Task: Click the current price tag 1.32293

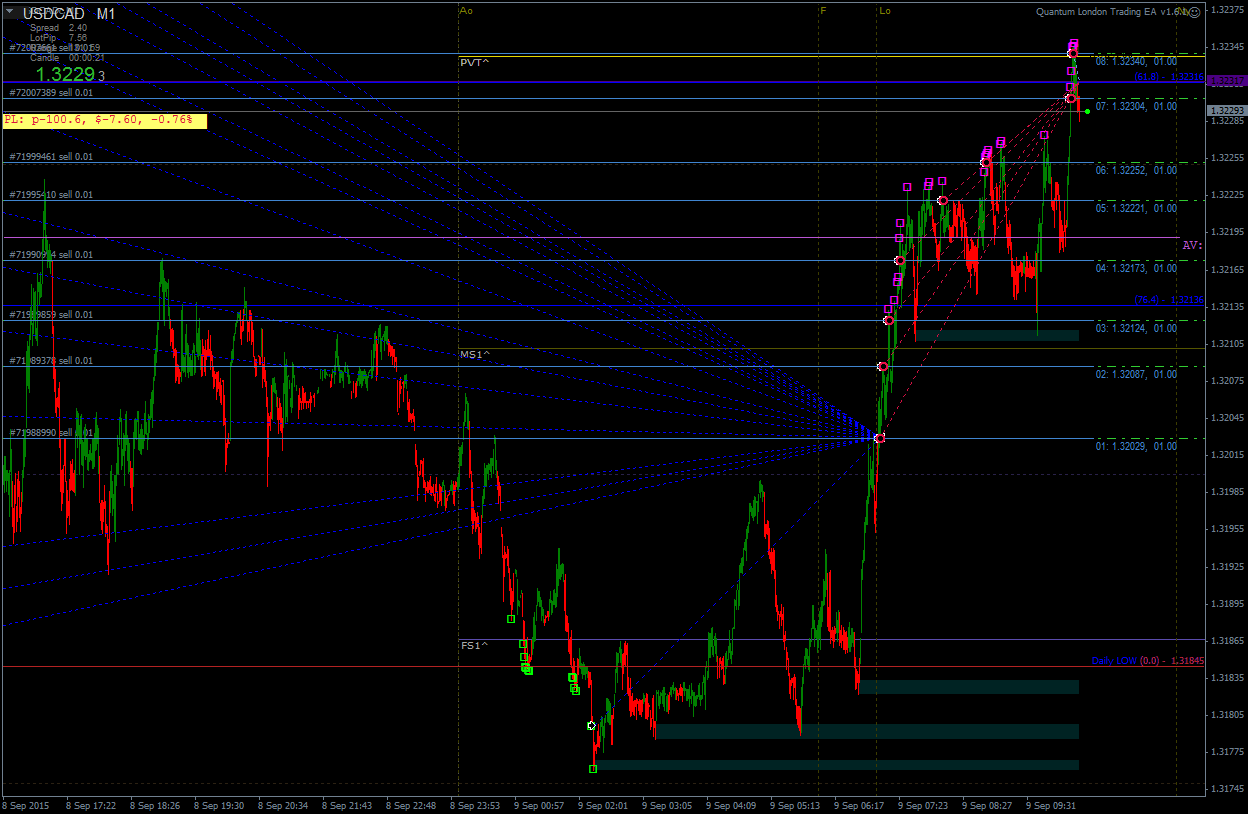Action: tap(1226, 110)
